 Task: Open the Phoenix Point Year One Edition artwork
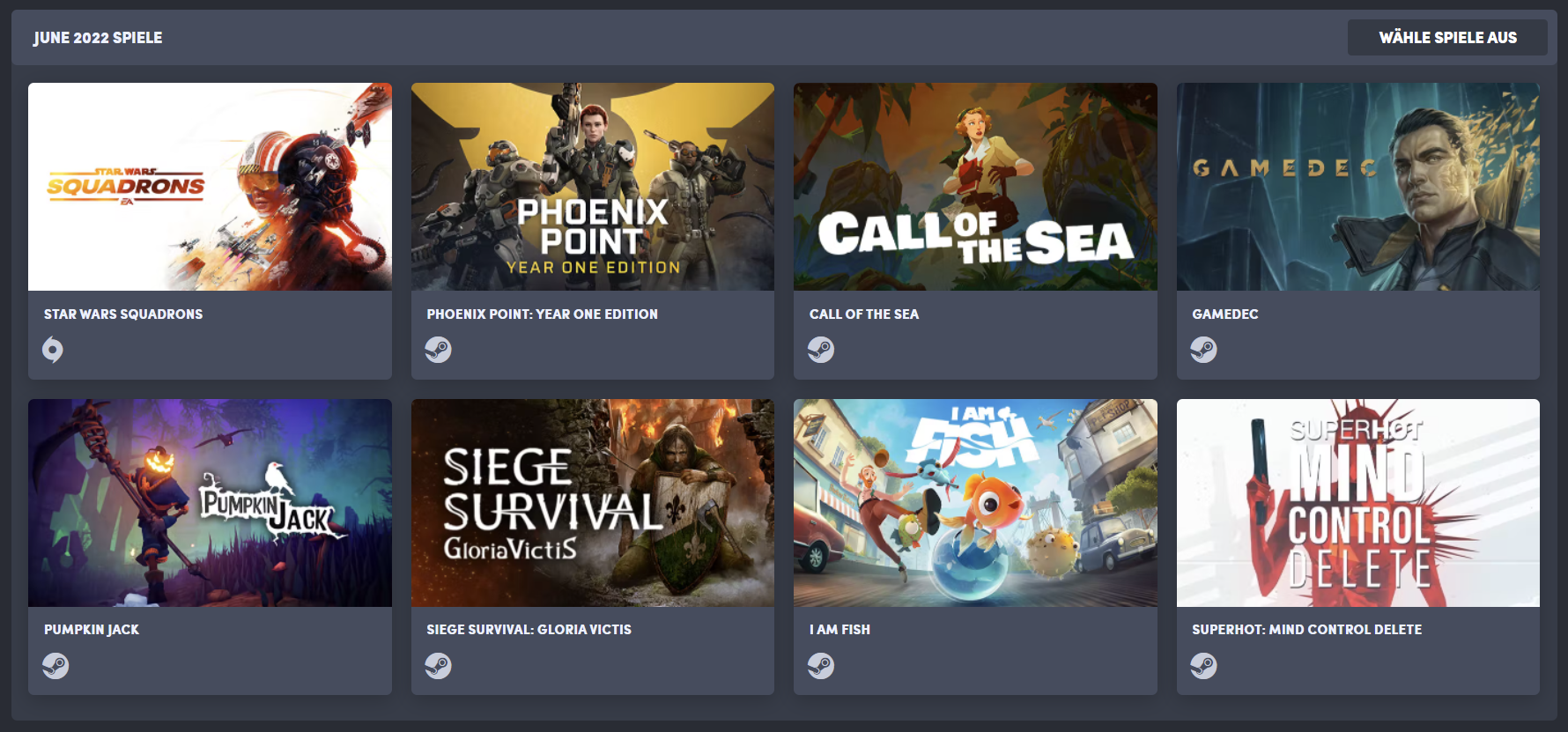pyautogui.click(x=593, y=187)
